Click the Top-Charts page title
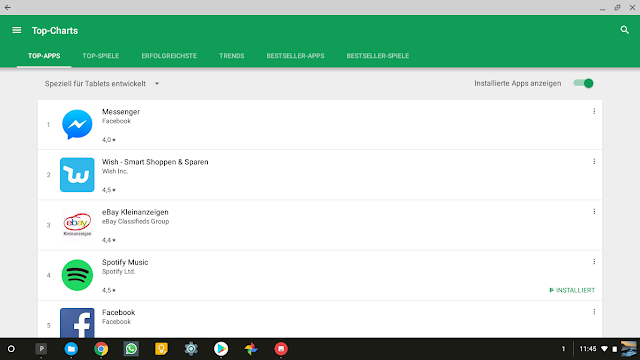 (55, 31)
